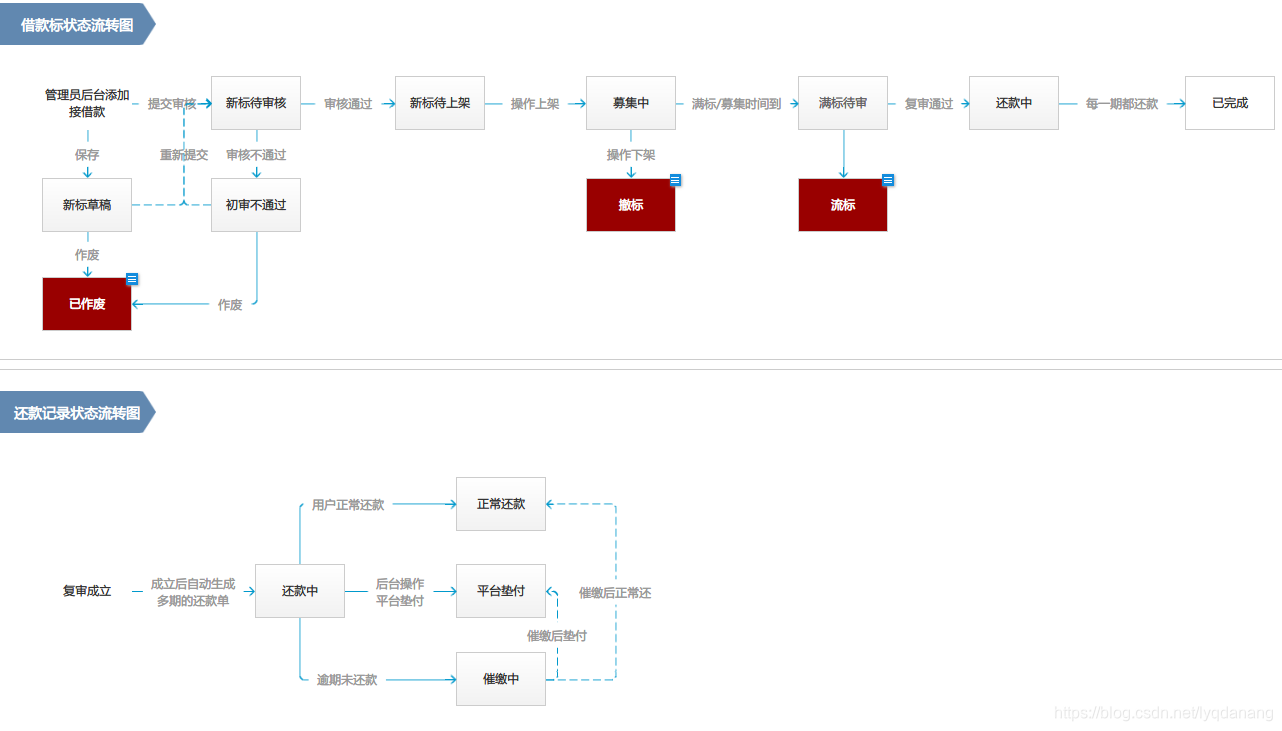
Task: Click the note icon on 撤标 node
Action: pos(675,180)
